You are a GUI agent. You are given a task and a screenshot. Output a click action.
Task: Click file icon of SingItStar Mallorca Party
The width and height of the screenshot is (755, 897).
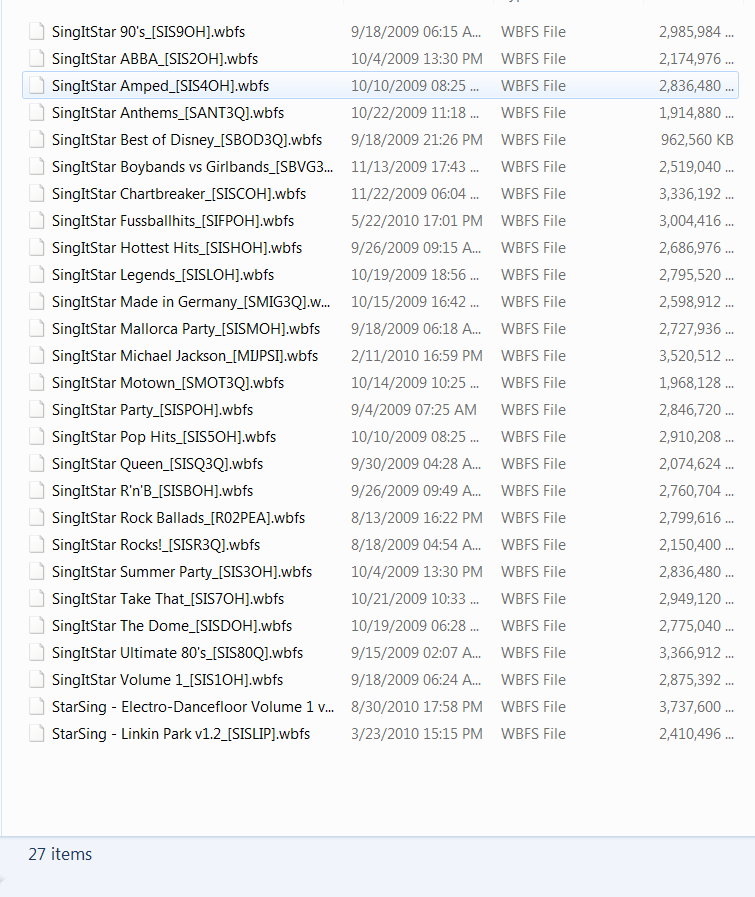(37, 328)
